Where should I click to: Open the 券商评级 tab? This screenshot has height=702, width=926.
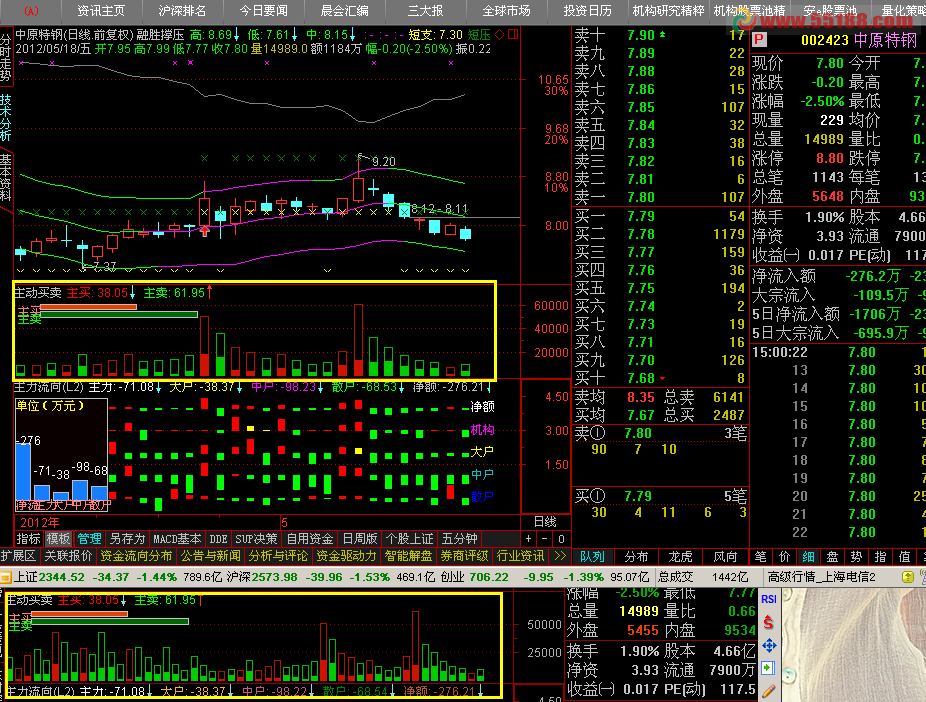point(464,556)
